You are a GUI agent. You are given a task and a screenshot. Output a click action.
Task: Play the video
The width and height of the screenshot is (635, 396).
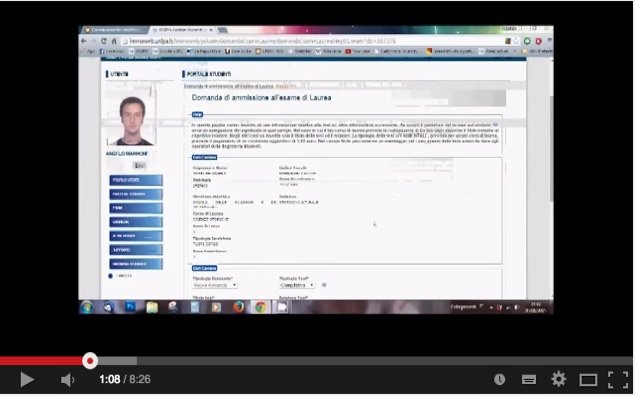[27, 380]
